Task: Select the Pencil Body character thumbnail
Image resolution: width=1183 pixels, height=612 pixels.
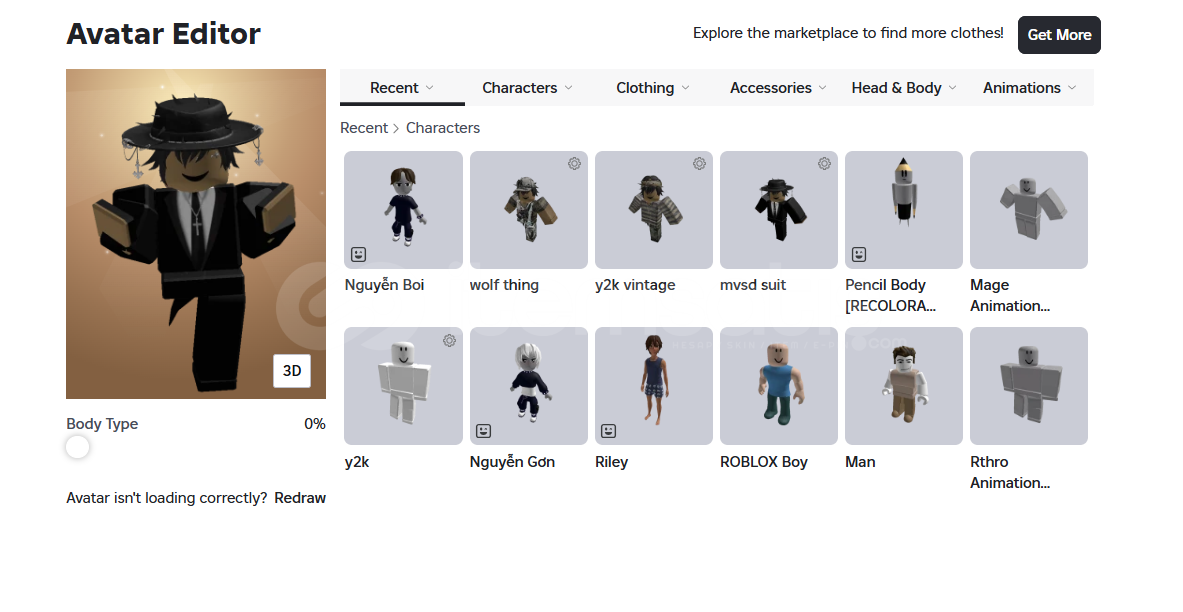Action: coord(904,210)
